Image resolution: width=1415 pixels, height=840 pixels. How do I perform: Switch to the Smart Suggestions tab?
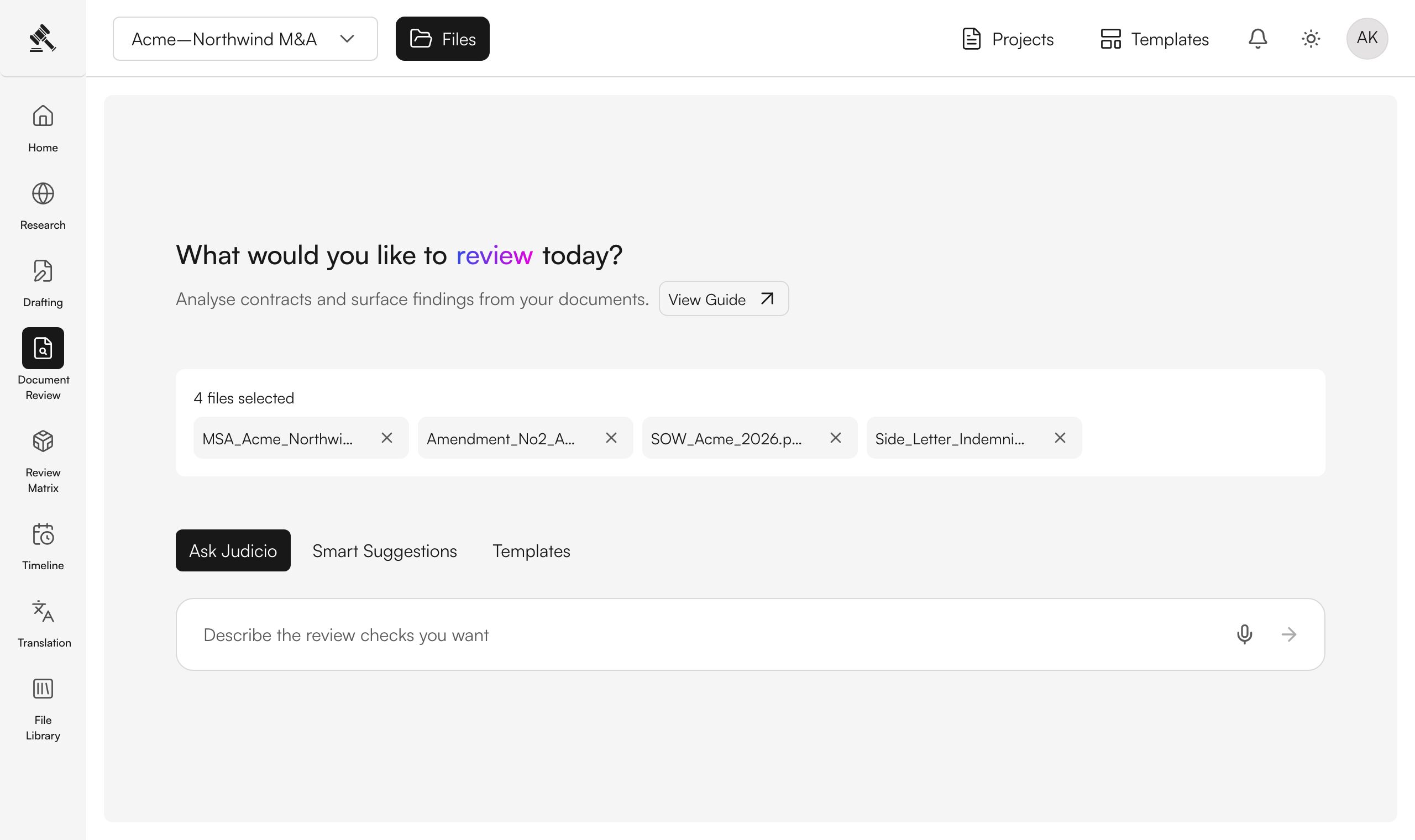click(x=385, y=551)
